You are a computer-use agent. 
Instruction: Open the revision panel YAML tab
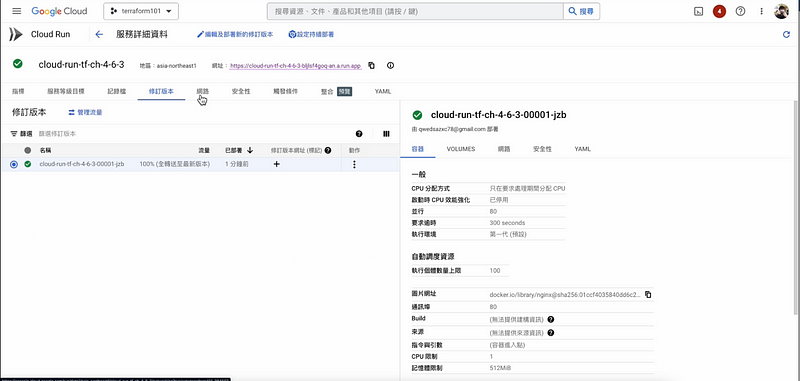pos(583,149)
